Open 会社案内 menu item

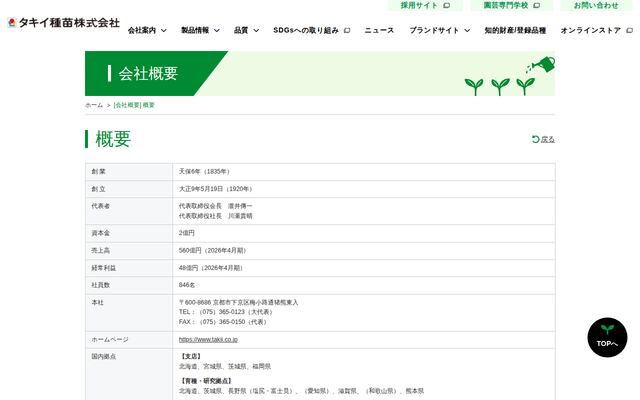click(x=142, y=31)
